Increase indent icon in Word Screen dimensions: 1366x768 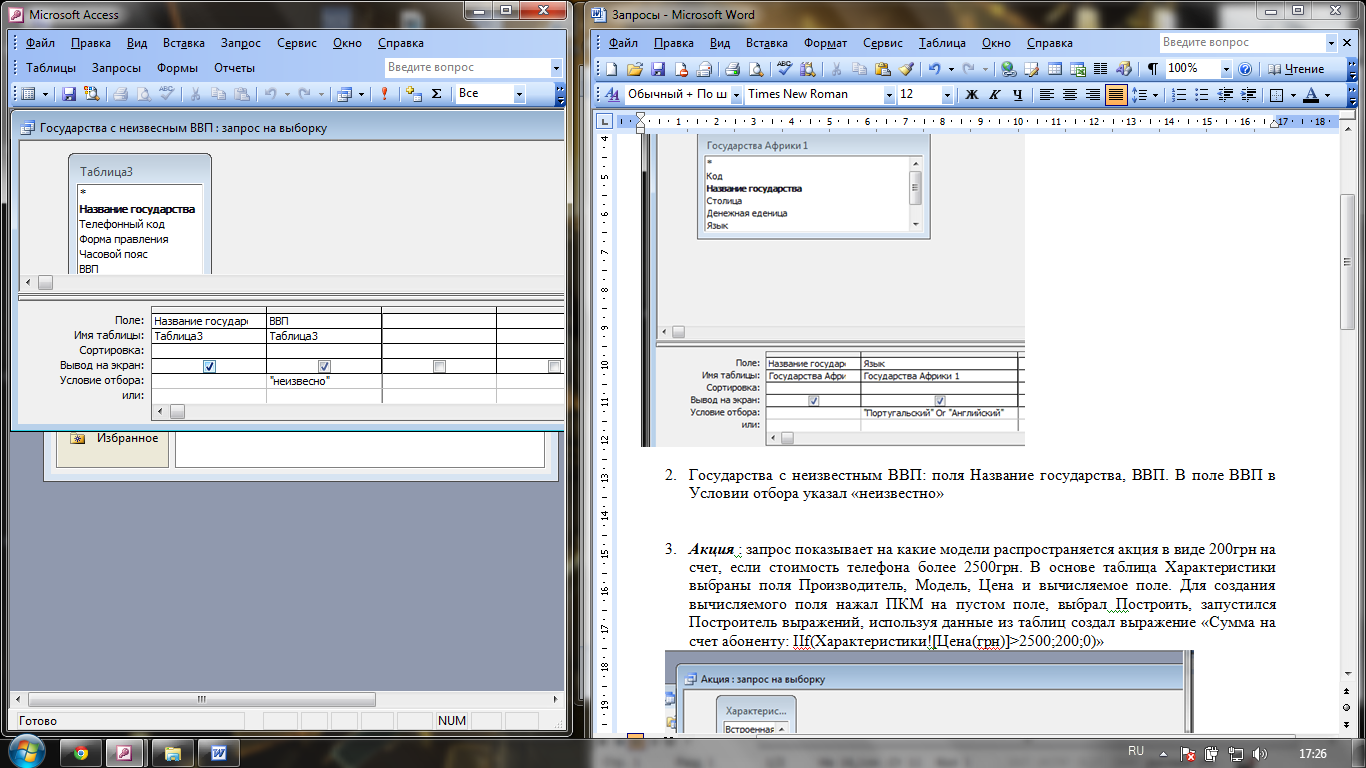pyautogui.click(x=1249, y=95)
